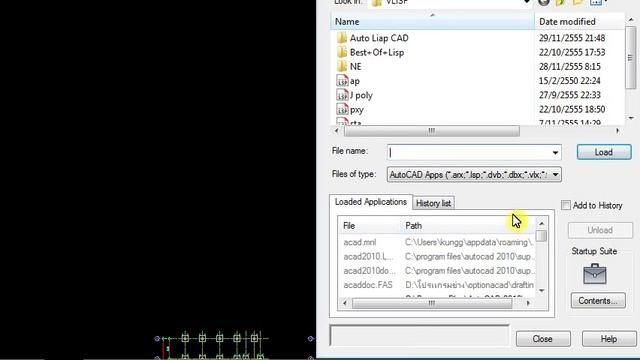Select the acad2010.L... loaded application row
Image resolution: width=640 pixels, height=360 pixels.
click(437, 257)
